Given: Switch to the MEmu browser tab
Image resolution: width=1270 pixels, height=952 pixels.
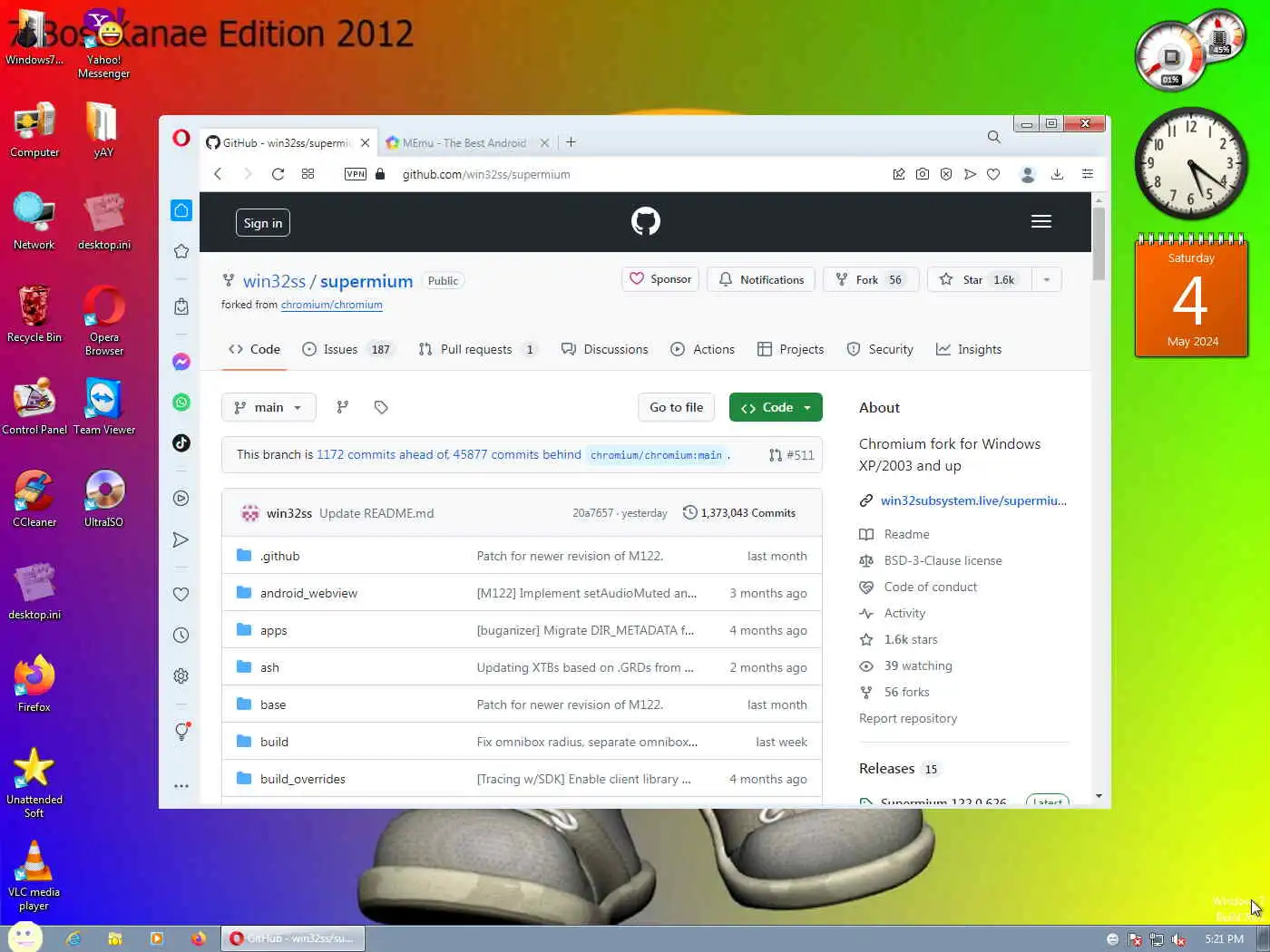Looking at the screenshot, I should [x=463, y=143].
